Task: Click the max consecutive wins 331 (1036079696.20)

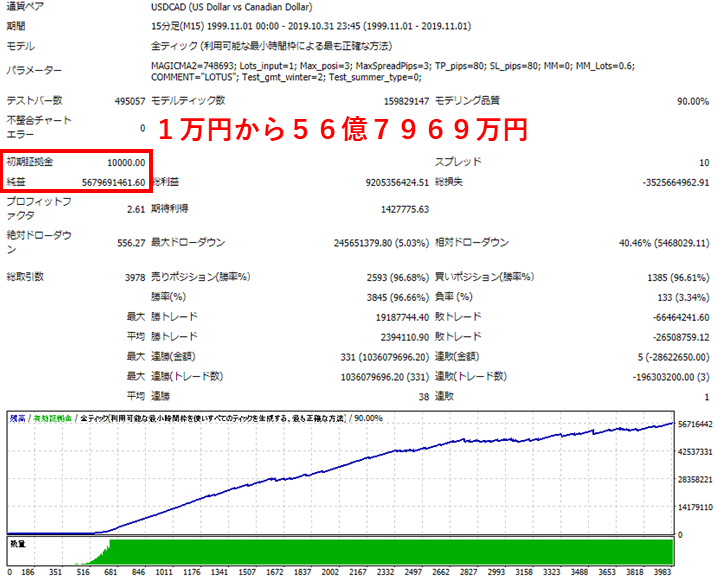Action: coord(384,357)
